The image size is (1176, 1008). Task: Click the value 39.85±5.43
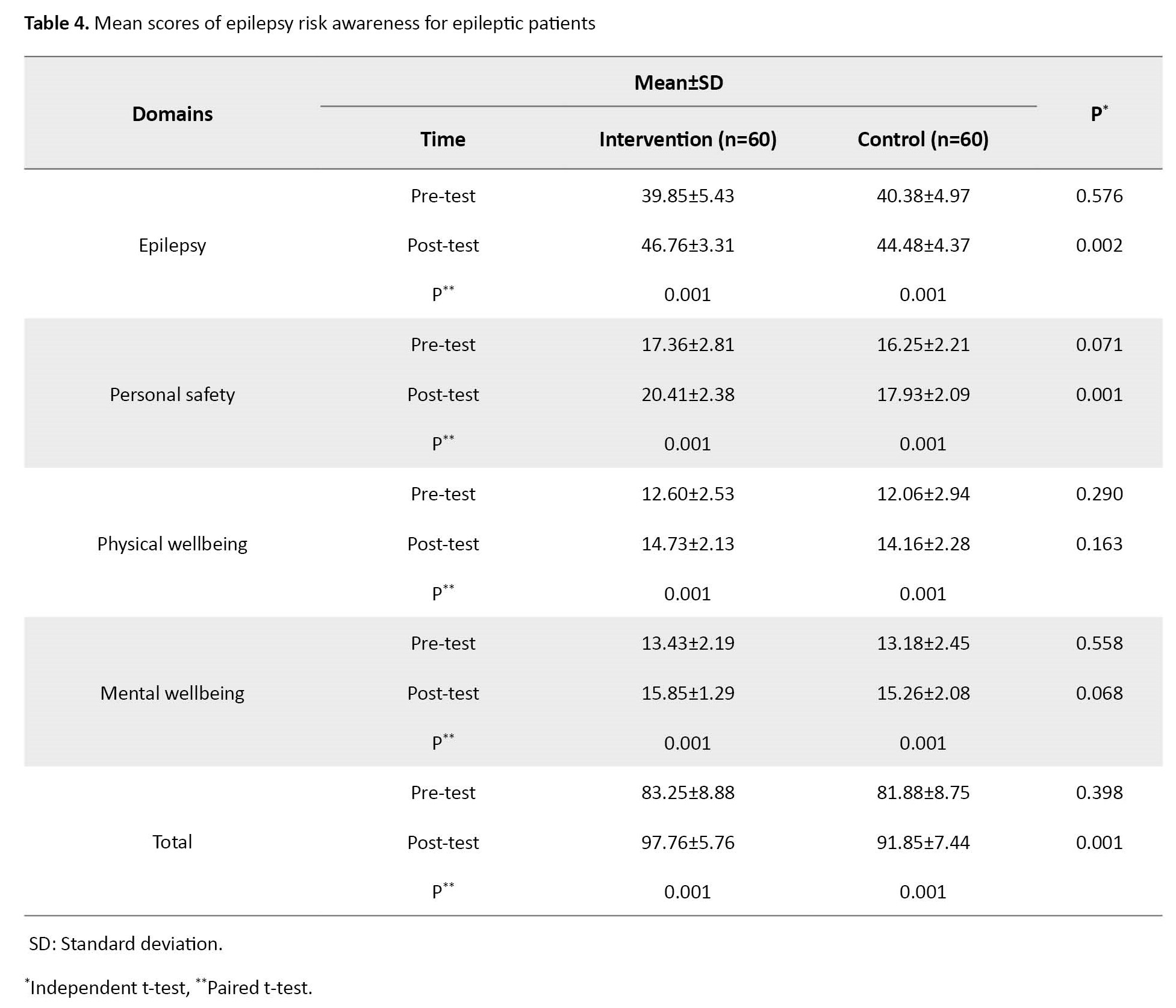point(688,196)
